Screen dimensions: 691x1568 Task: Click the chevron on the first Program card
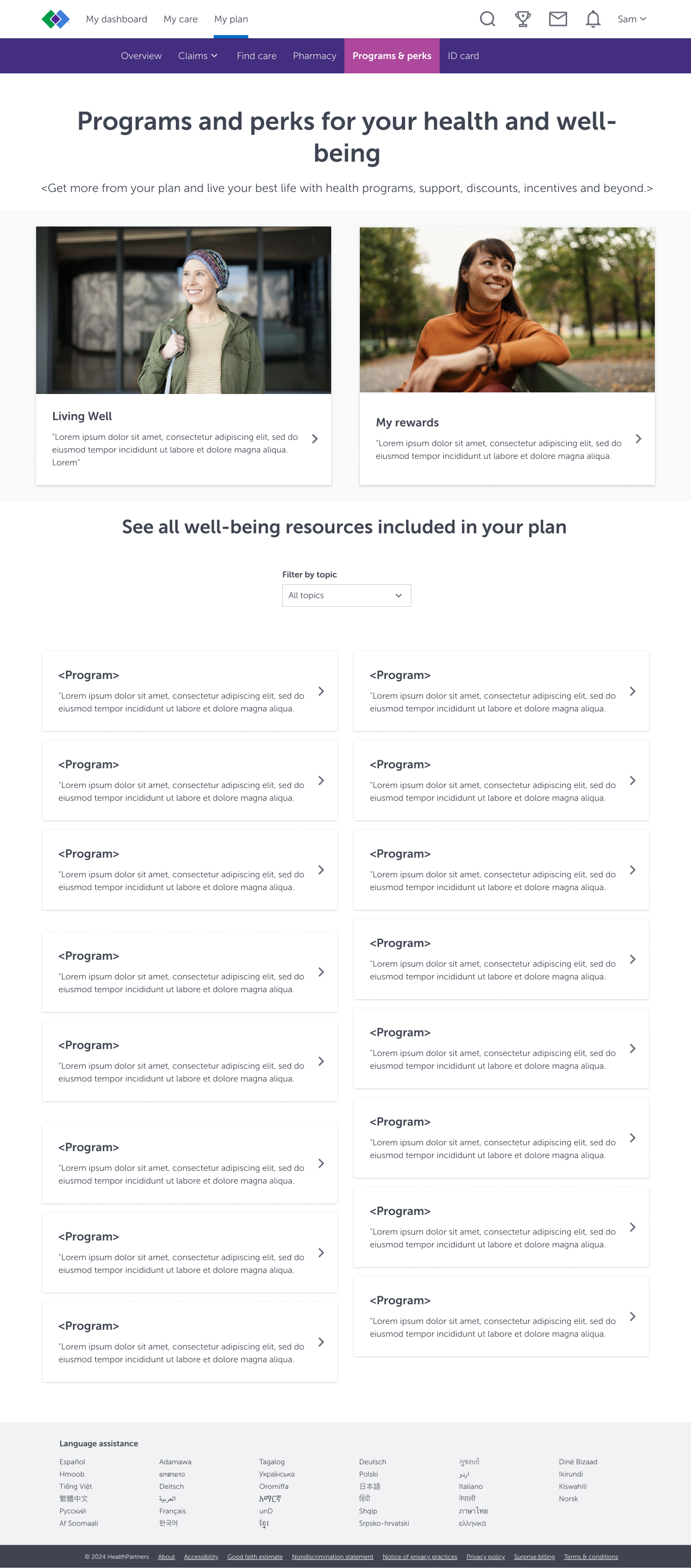pos(321,691)
